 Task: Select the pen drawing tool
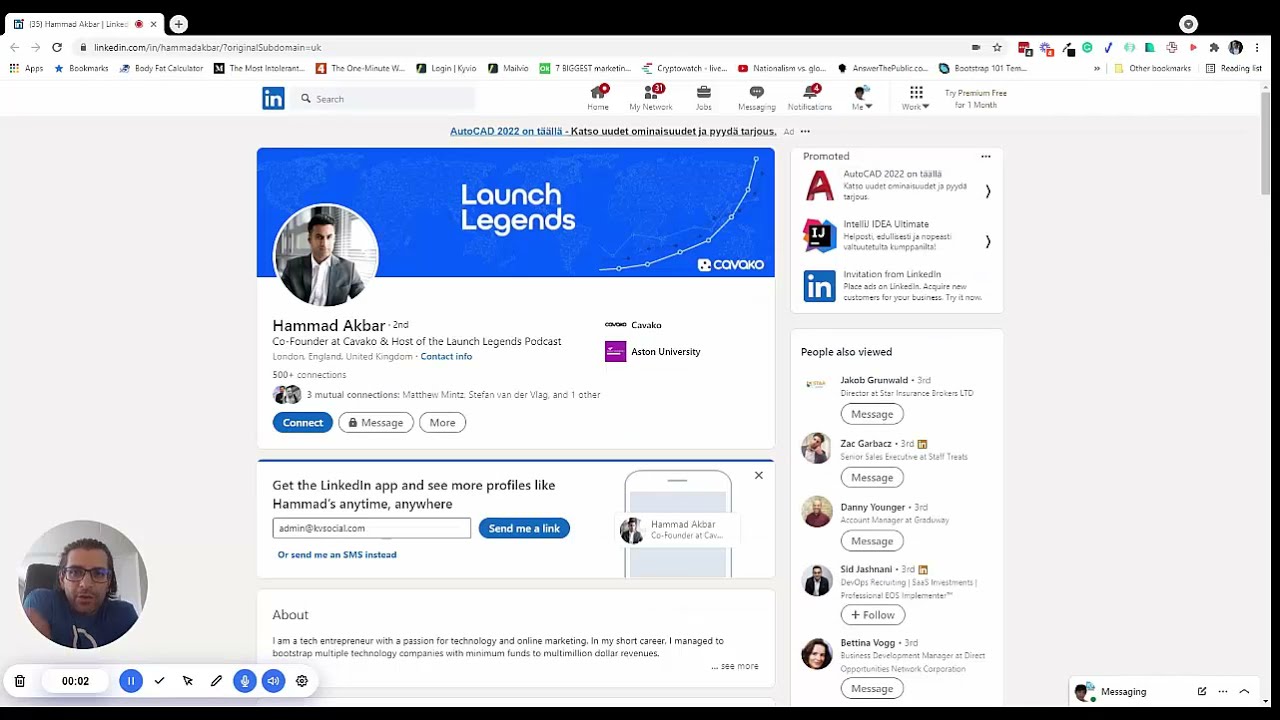(x=216, y=681)
